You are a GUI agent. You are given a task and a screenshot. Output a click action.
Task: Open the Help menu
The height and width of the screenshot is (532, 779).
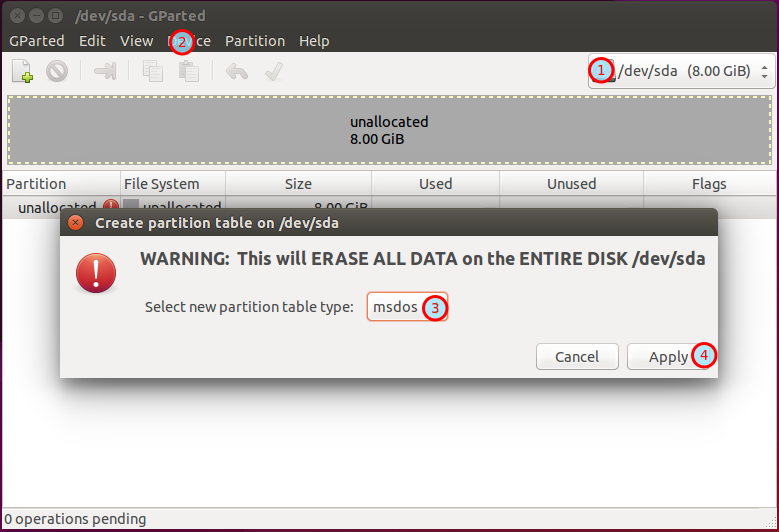point(314,41)
